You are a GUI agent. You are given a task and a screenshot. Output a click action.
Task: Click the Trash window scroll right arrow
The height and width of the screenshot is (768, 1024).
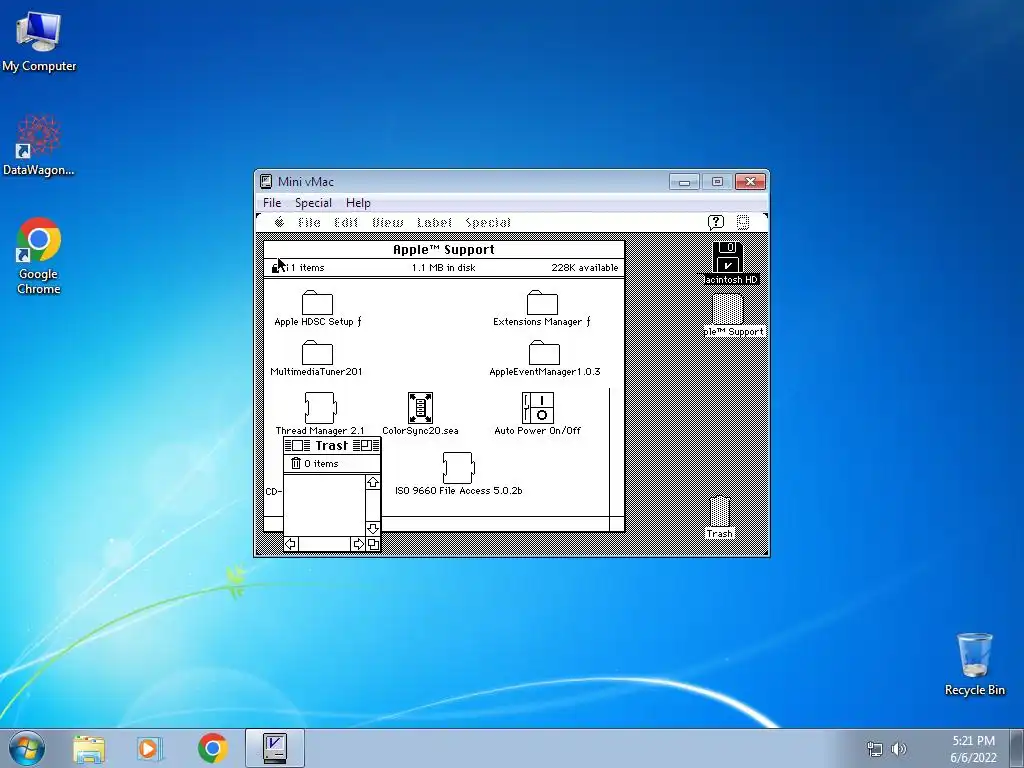358,544
